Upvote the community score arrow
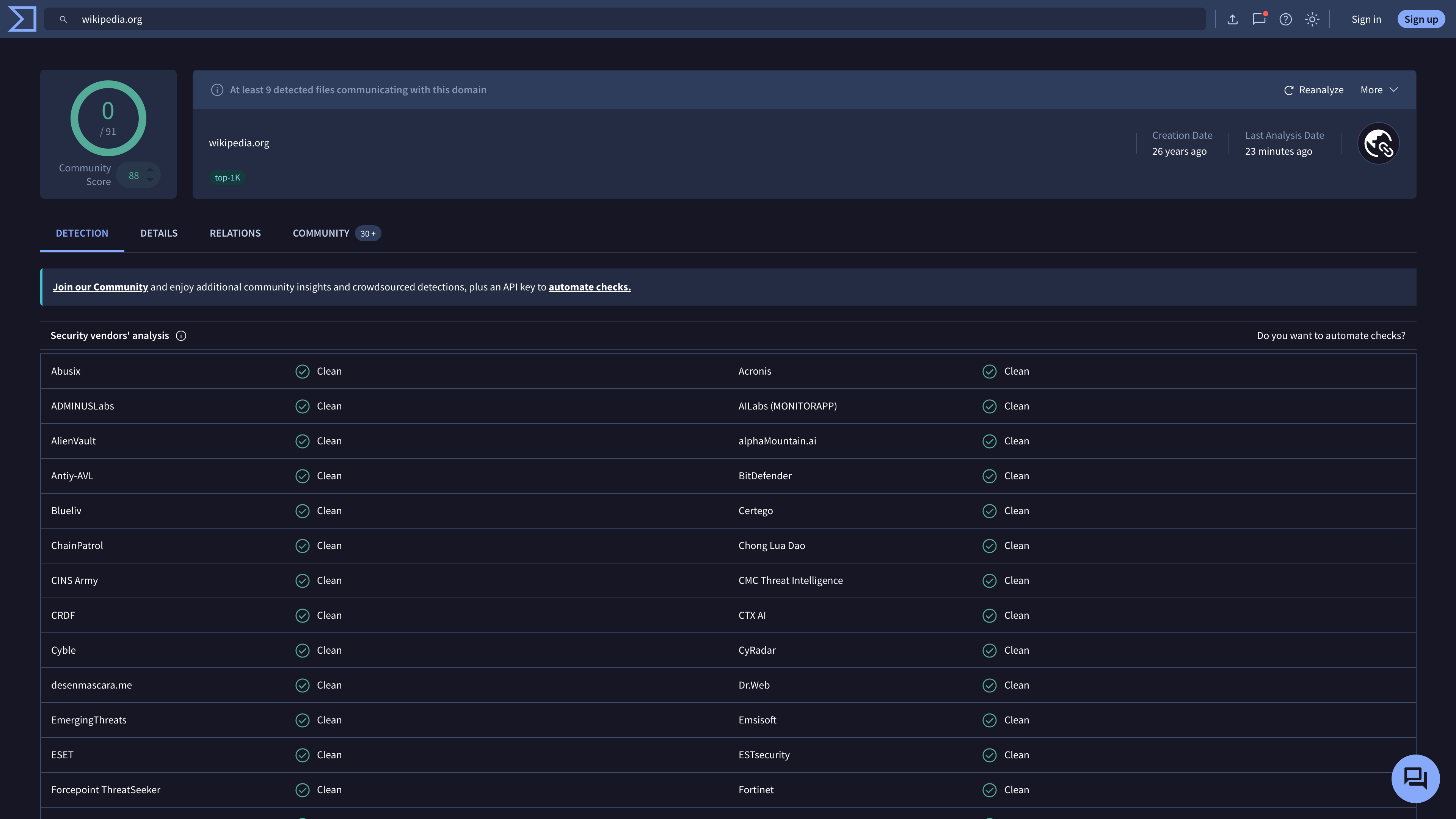The width and height of the screenshot is (1456, 819). point(151,169)
